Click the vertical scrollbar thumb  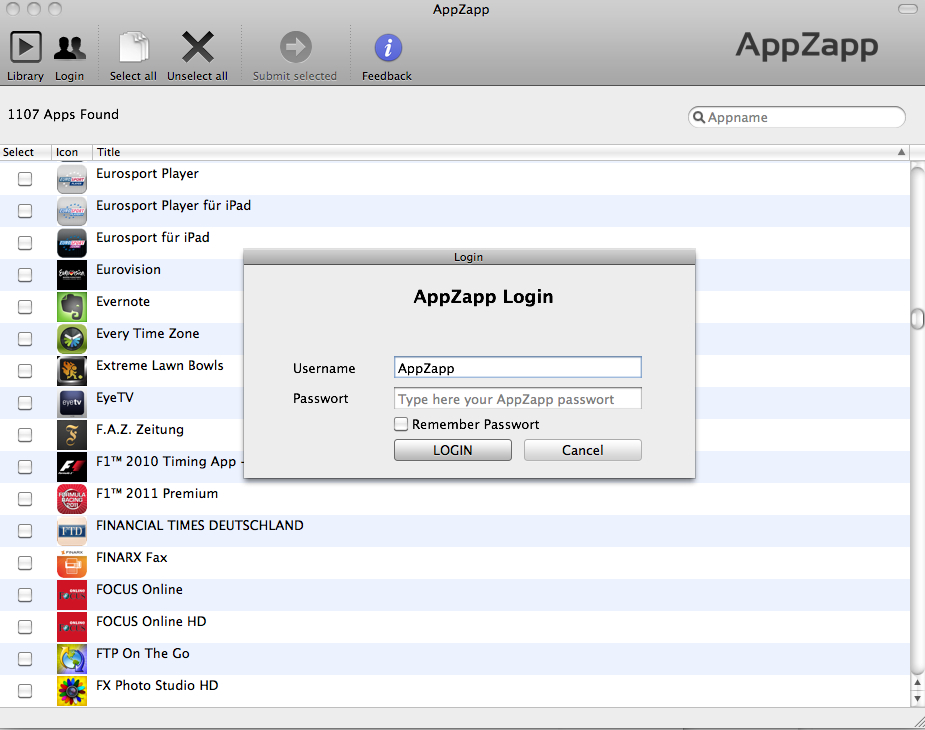coord(917,319)
